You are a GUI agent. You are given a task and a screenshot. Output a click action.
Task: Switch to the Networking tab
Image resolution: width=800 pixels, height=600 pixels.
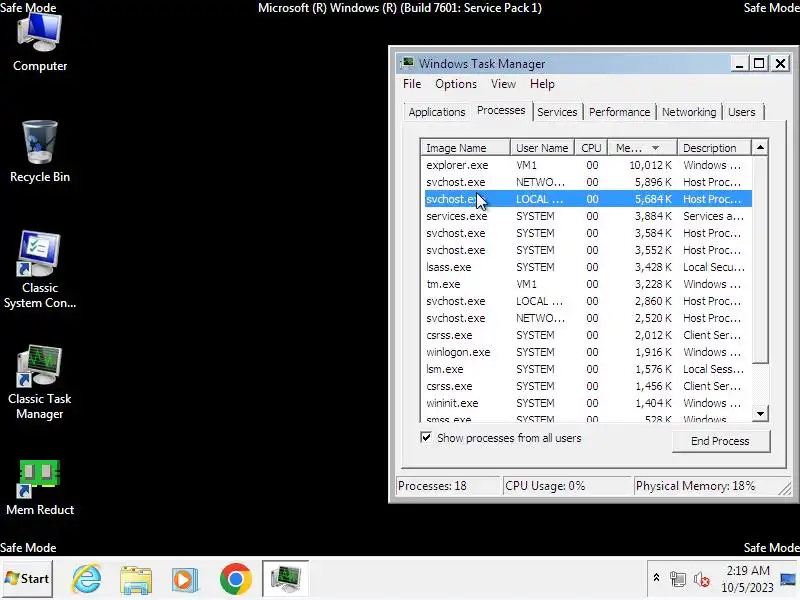click(689, 112)
